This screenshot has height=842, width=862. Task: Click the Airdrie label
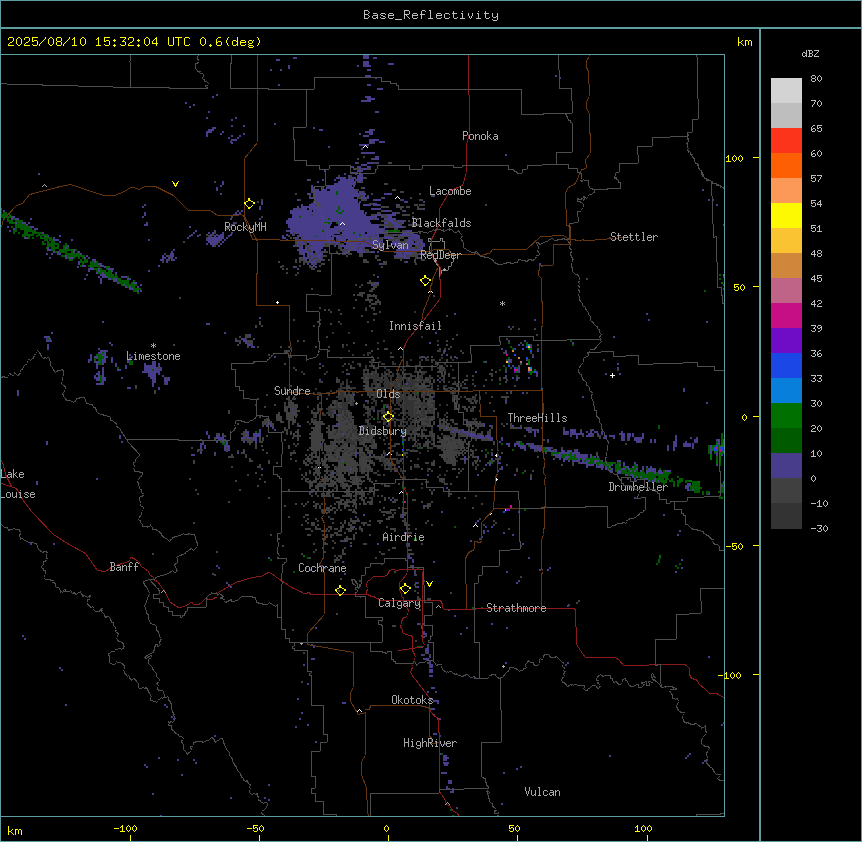click(403, 537)
